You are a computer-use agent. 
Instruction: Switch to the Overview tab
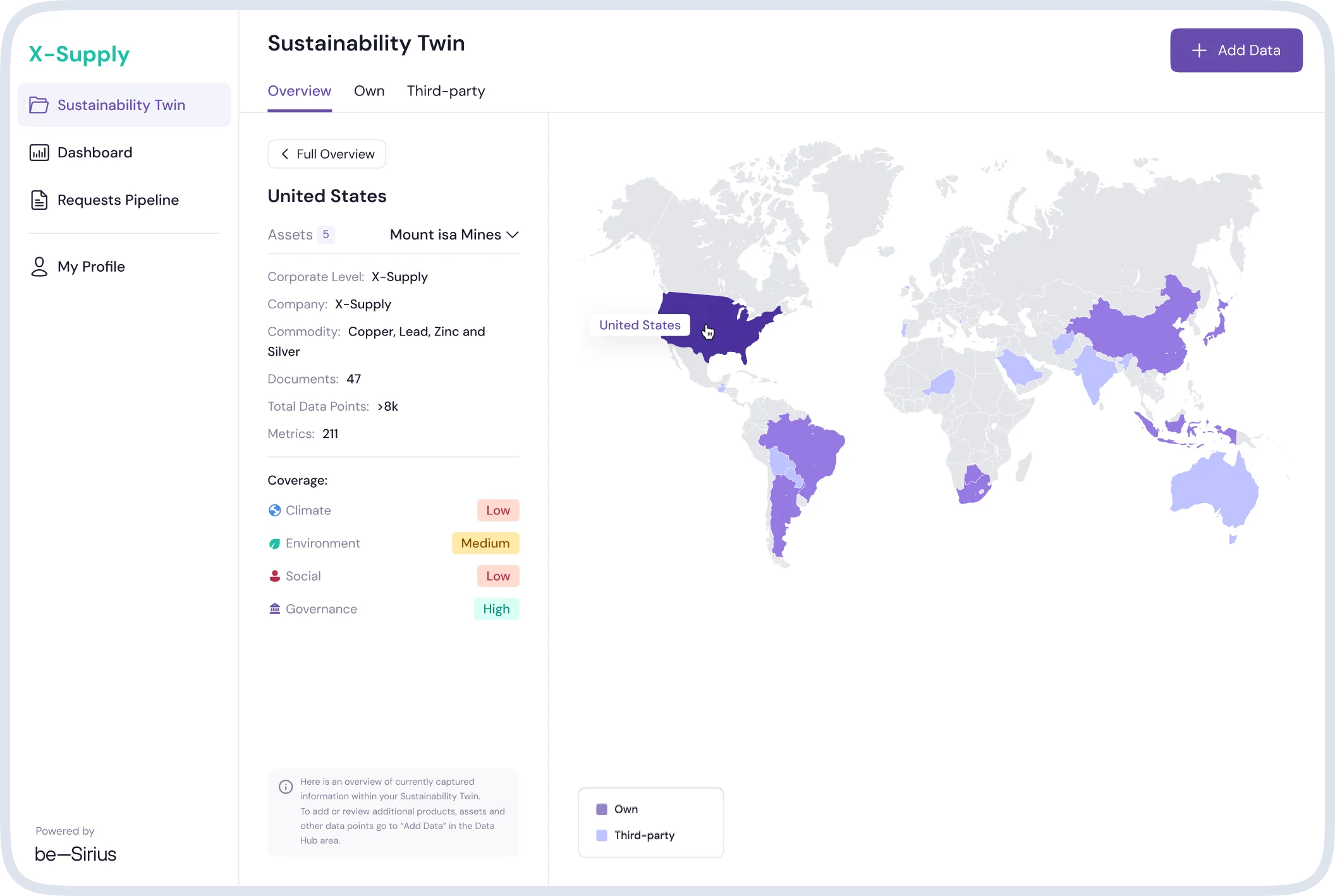299,91
